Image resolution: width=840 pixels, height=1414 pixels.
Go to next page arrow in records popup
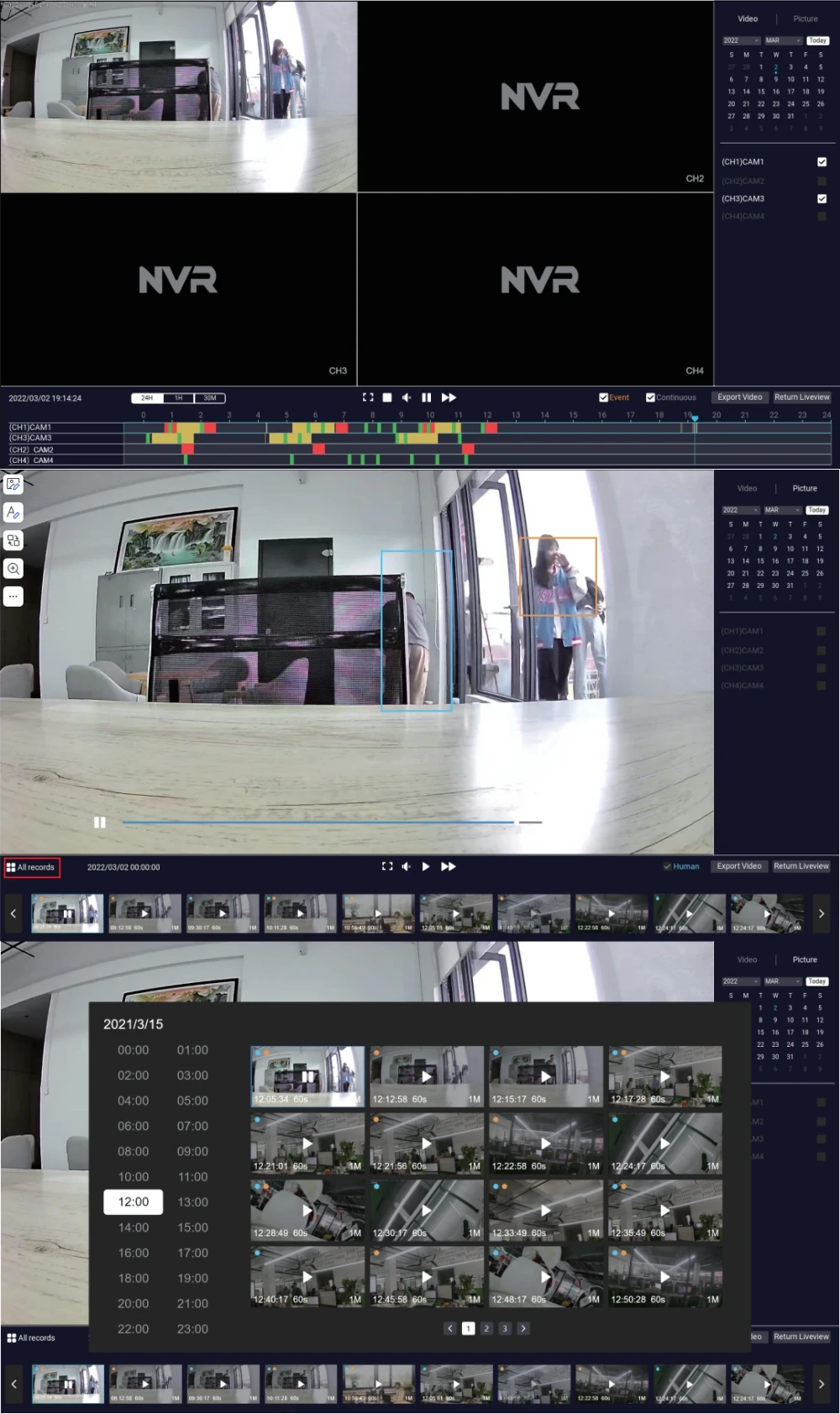[523, 1328]
